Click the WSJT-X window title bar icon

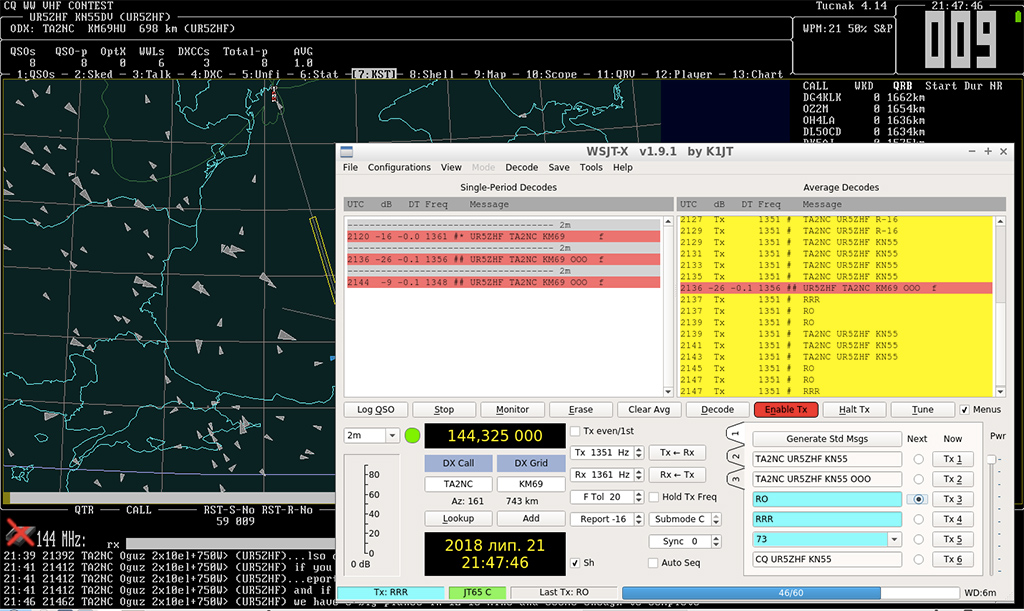pos(347,151)
